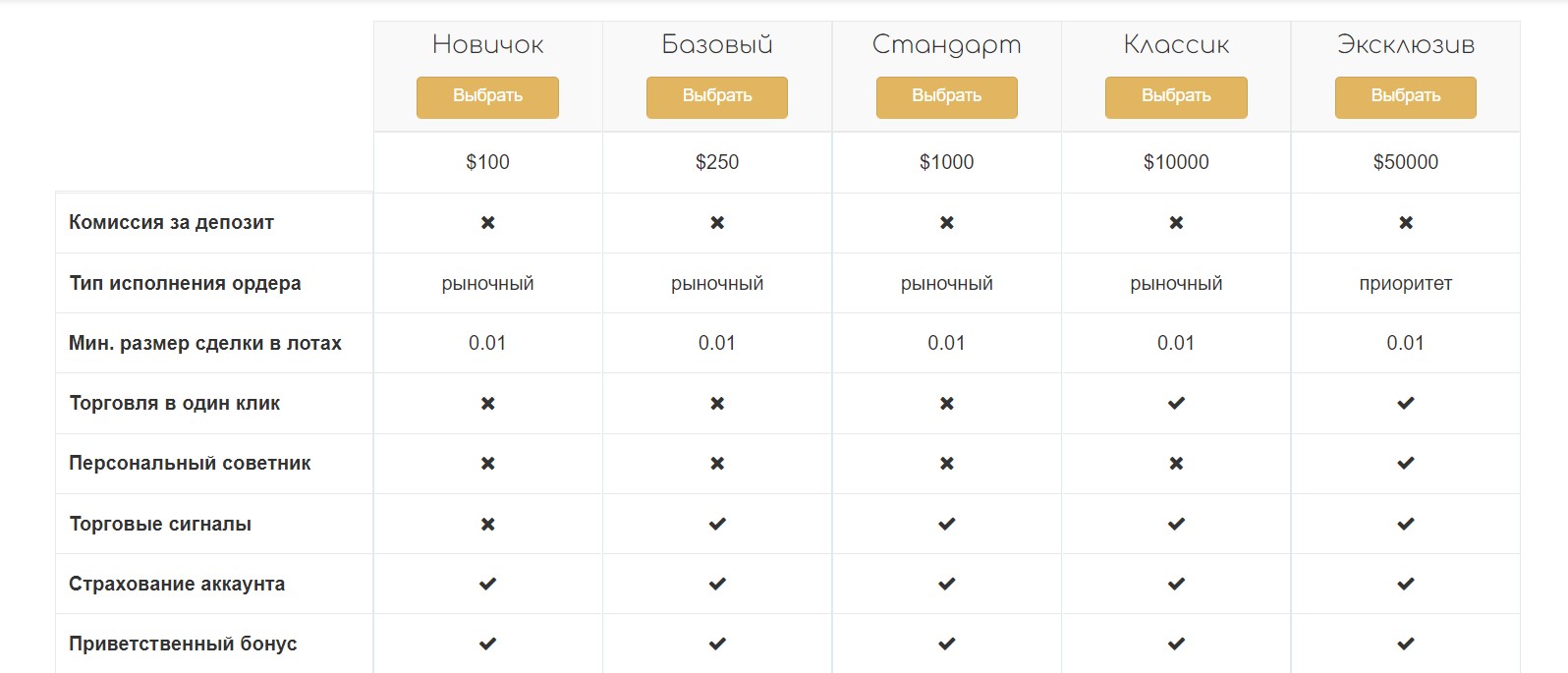Click cross for Стандарт Торговля в один клик
The image size is (1568, 673).
coord(947,403)
